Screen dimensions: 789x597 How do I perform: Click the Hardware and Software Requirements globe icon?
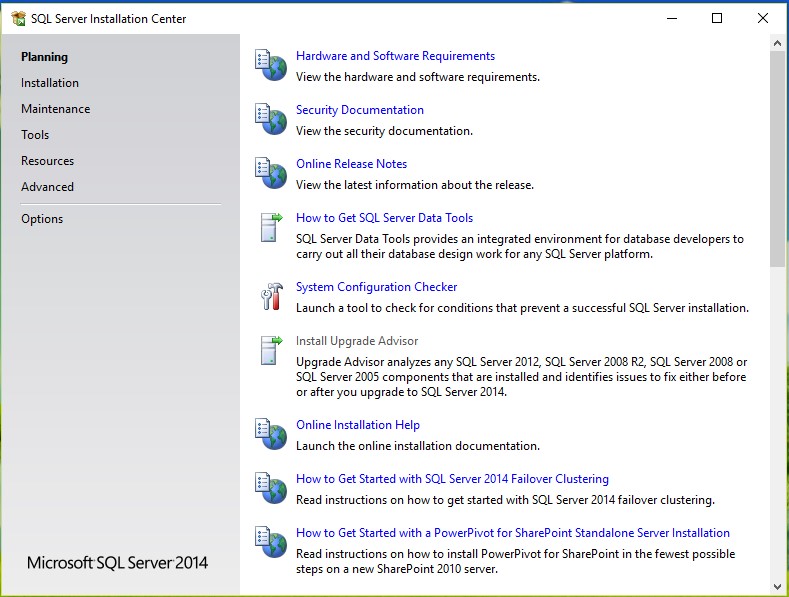click(x=271, y=65)
